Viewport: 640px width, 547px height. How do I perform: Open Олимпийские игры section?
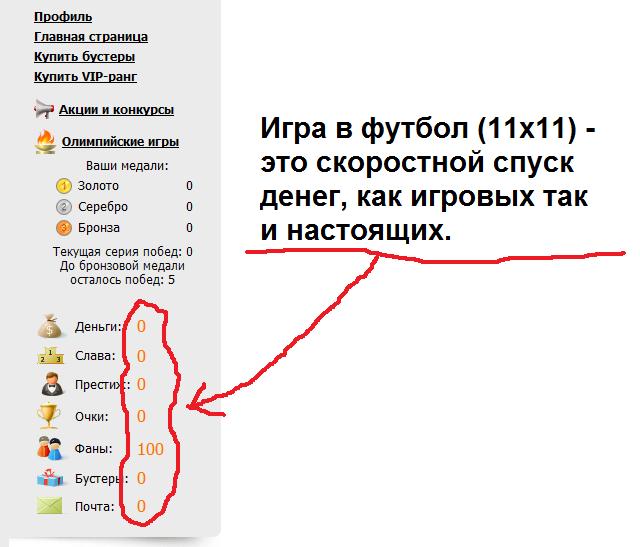click(120, 142)
